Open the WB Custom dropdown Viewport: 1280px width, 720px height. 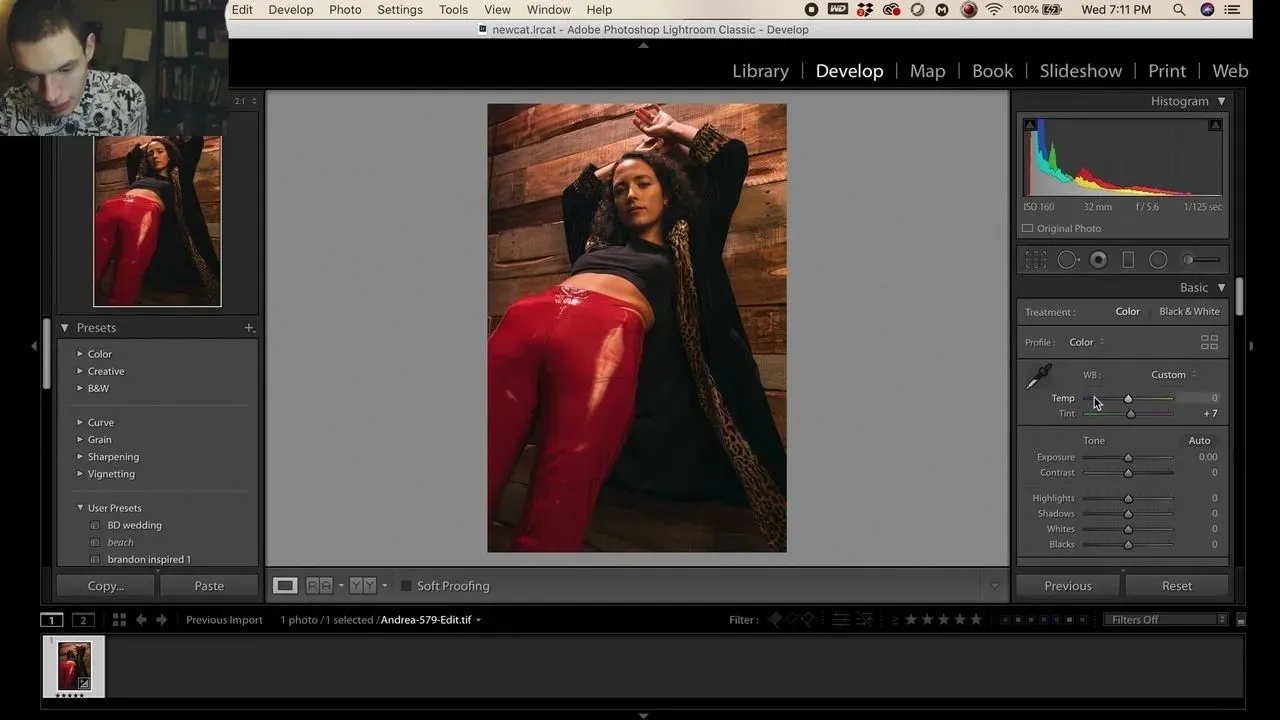tap(1173, 375)
